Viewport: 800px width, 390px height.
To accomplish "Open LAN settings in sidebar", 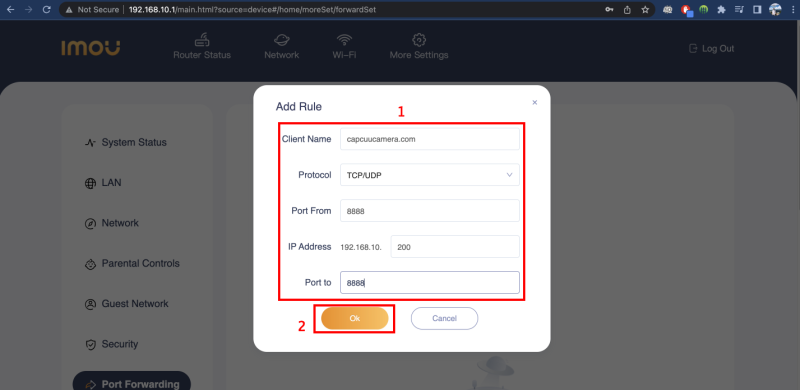I will coord(103,183).
